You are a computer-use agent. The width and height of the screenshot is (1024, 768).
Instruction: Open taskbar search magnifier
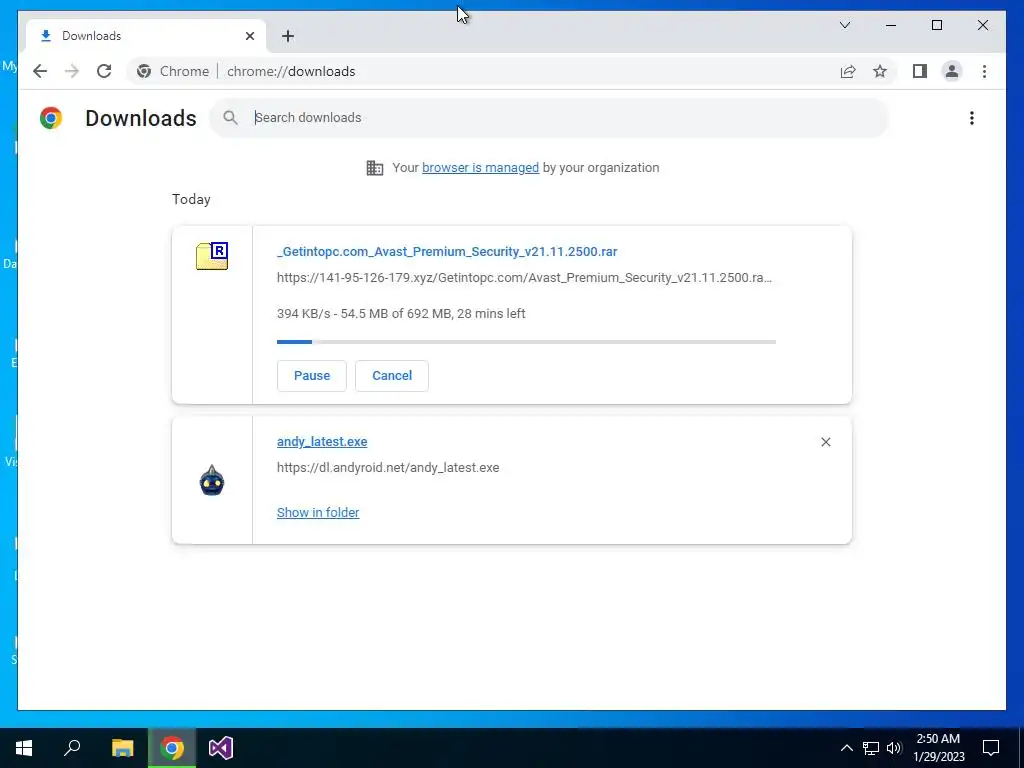coord(72,748)
